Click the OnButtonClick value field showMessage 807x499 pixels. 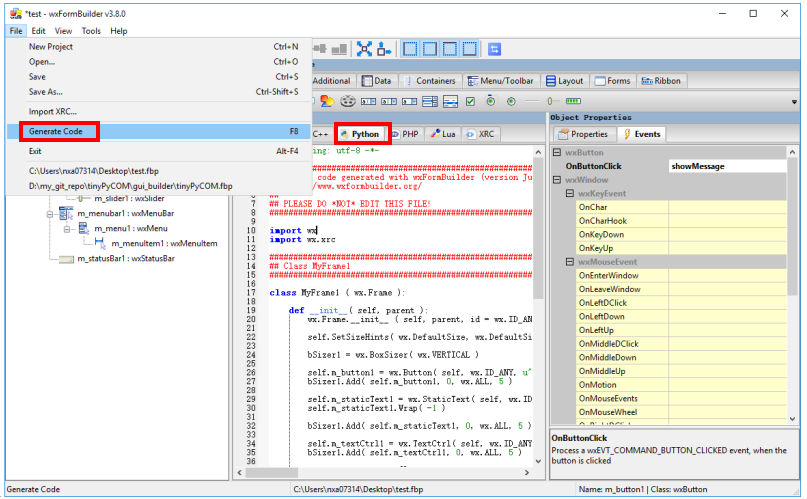tap(727, 166)
